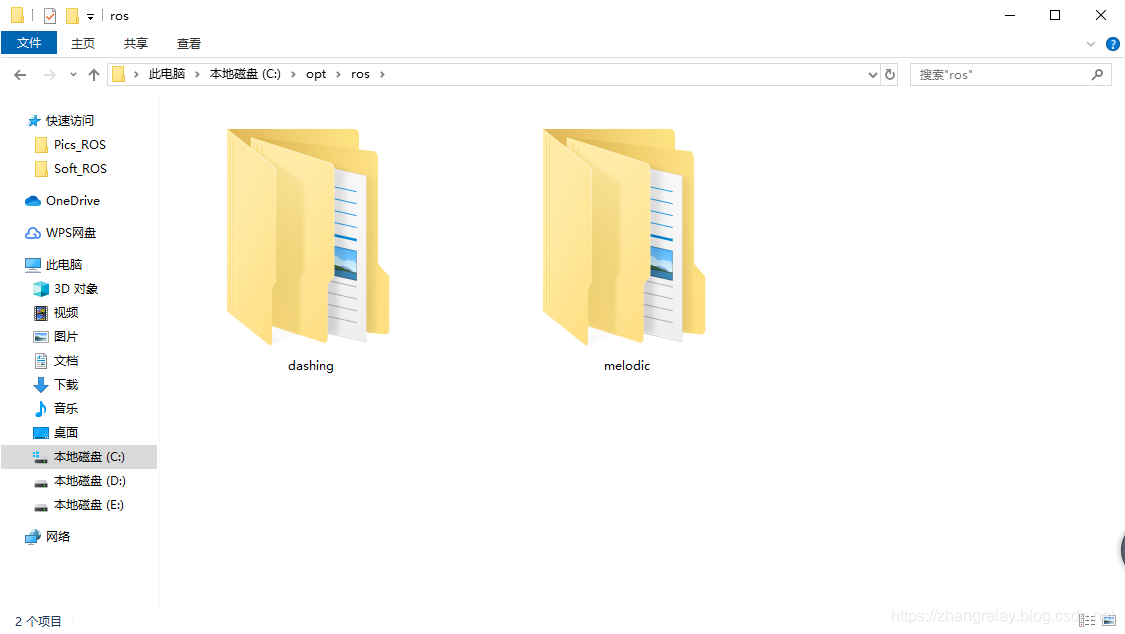The image size is (1125, 634).
Task: Refresh the ros folder view
Action: 890,75
